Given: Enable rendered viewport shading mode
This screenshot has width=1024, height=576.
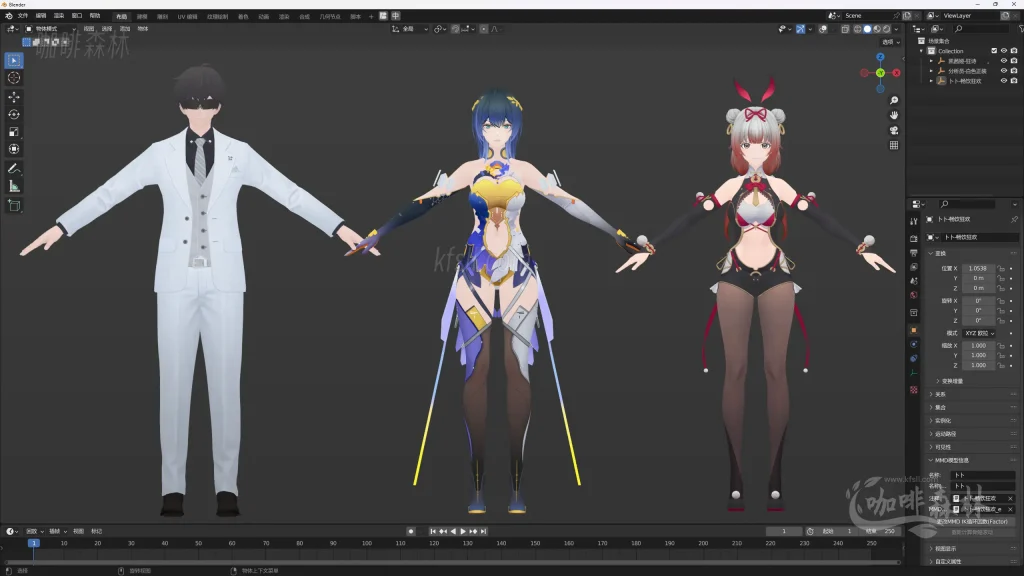Looking at the screenshot, I should [x=886, y=29].
